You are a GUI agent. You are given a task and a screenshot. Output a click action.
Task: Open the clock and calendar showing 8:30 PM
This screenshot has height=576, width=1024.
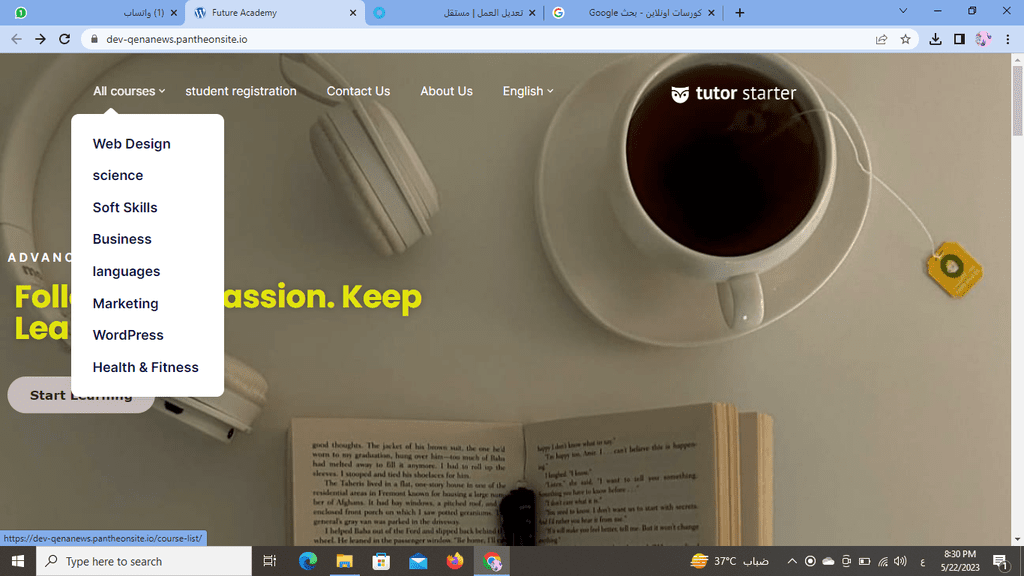960,561
